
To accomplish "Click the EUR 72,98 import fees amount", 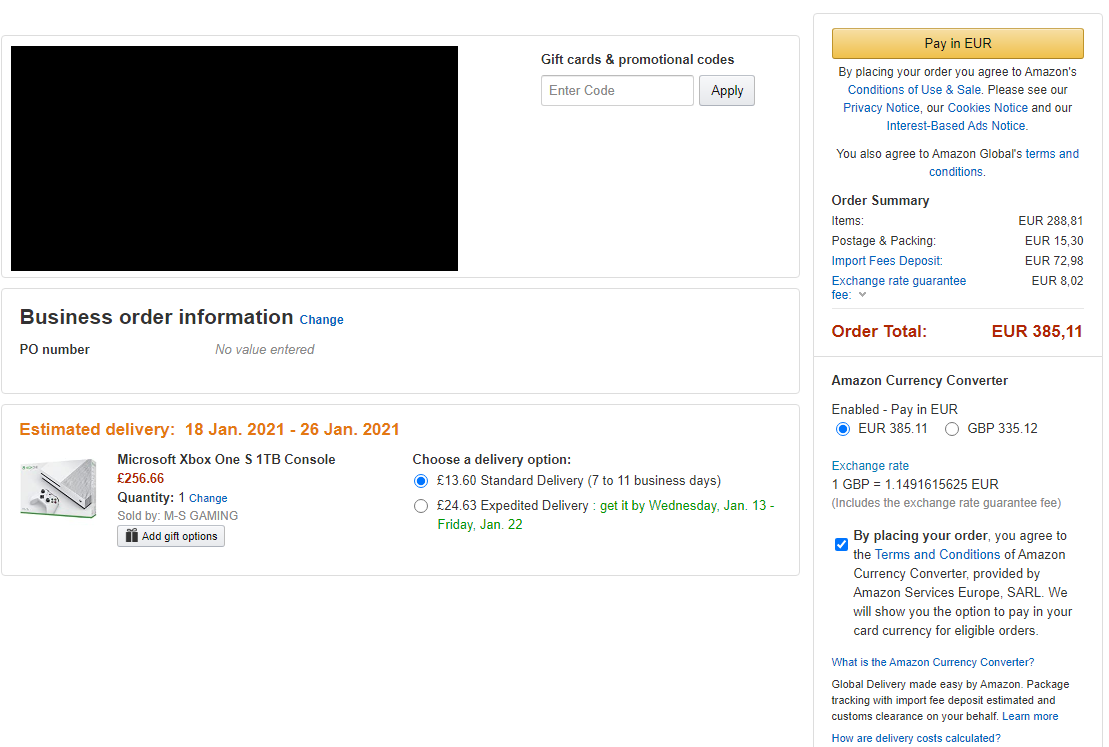I will (1054, 261).
